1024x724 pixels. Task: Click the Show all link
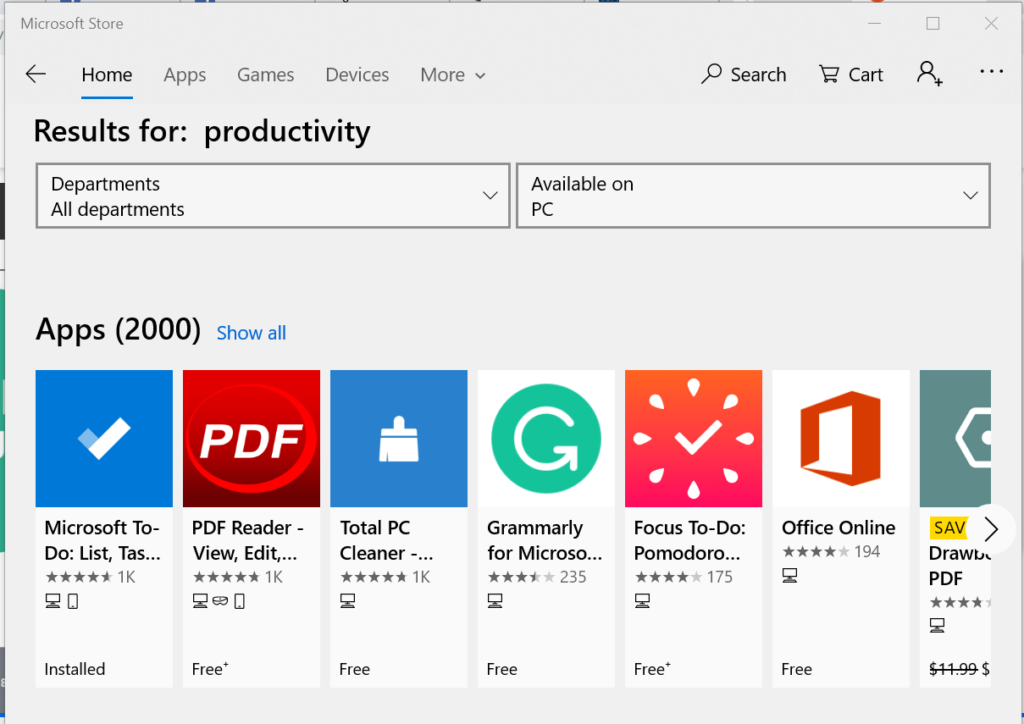tap(251, 333)
